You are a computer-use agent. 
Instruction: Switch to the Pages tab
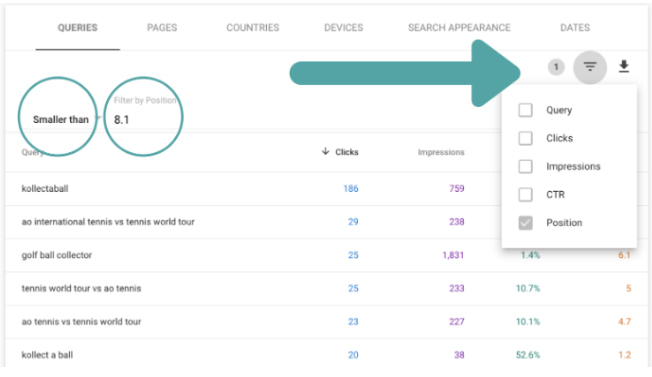coord(162,28)
